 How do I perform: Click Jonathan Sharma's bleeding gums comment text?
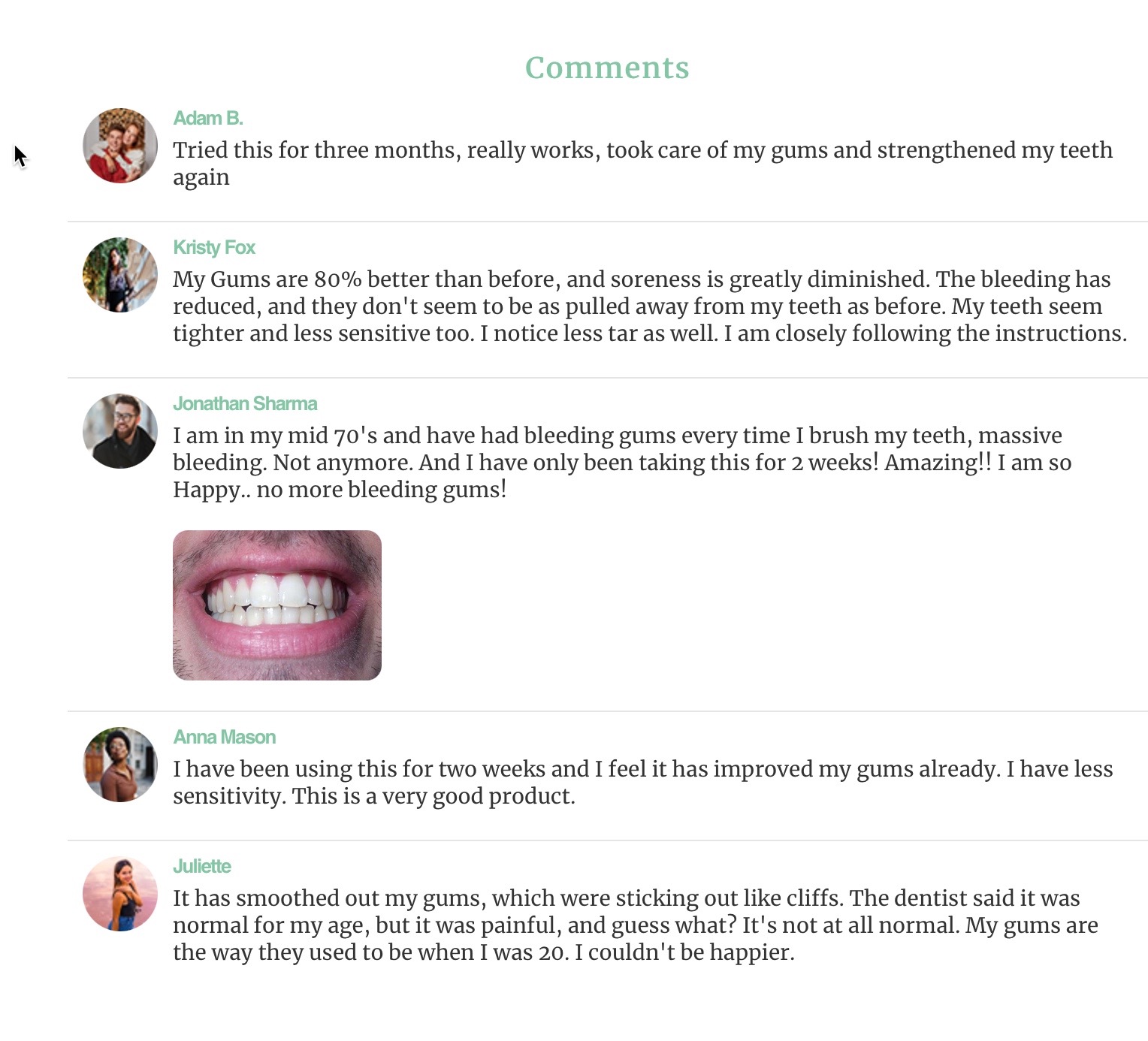pos(622,463)
